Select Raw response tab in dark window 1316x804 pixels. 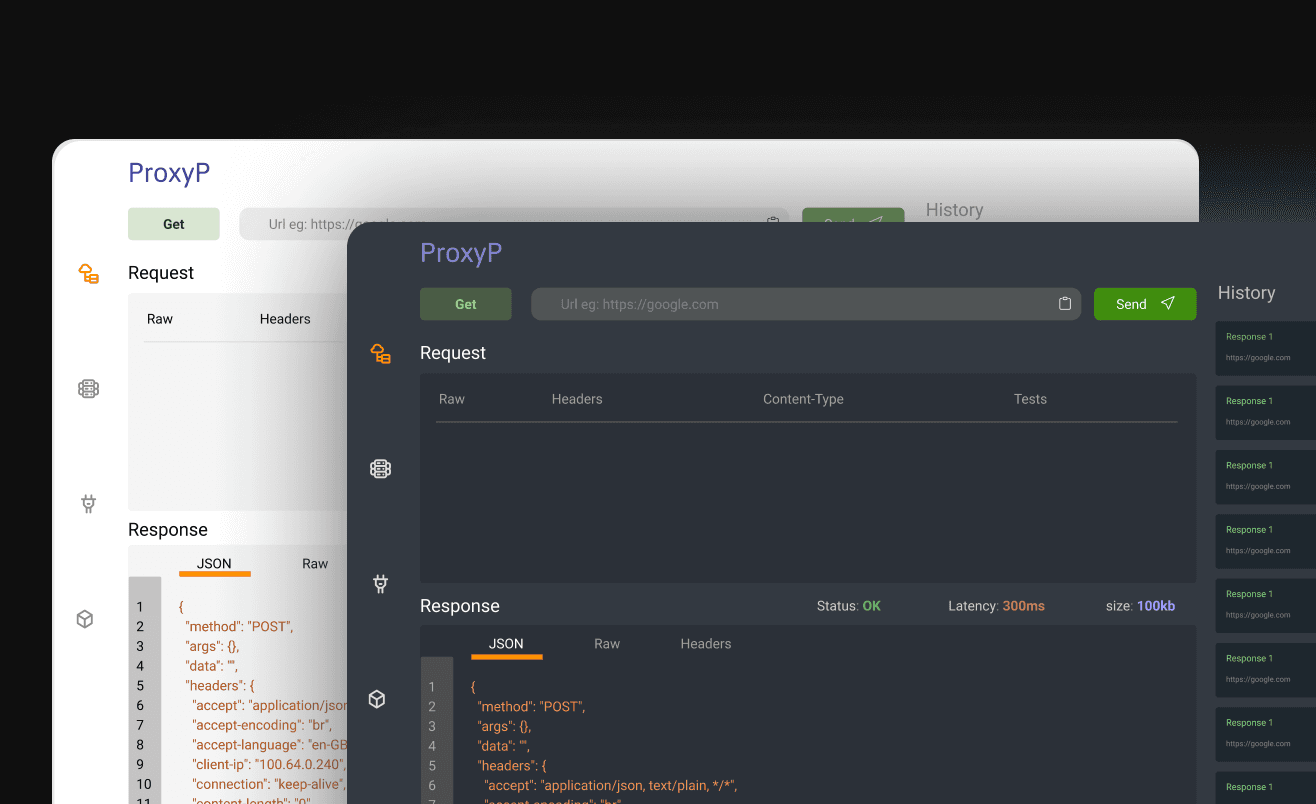click(x=607, y=644)
